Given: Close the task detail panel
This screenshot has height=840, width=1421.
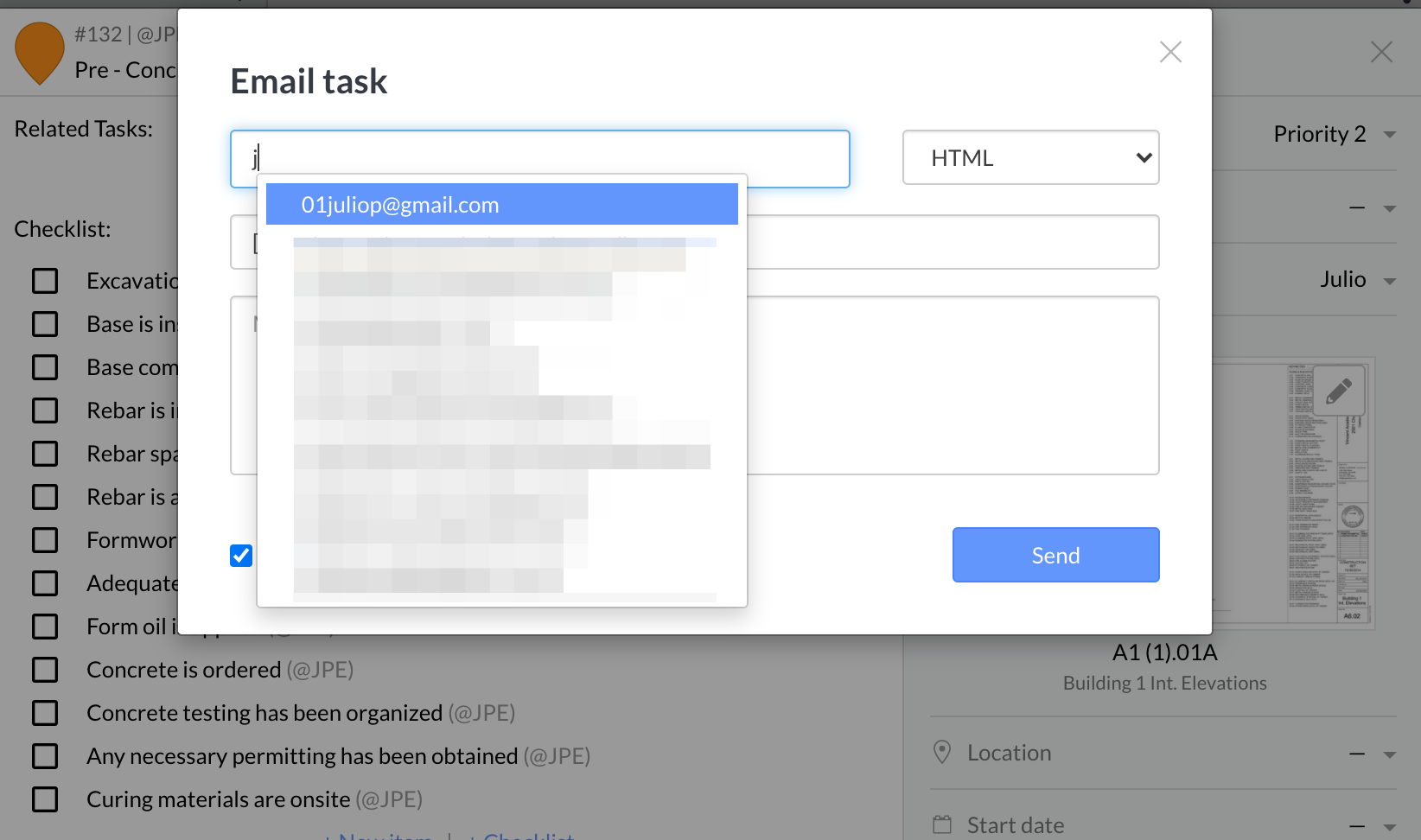Looking at the screenshot, I should tap(1381, 52).
